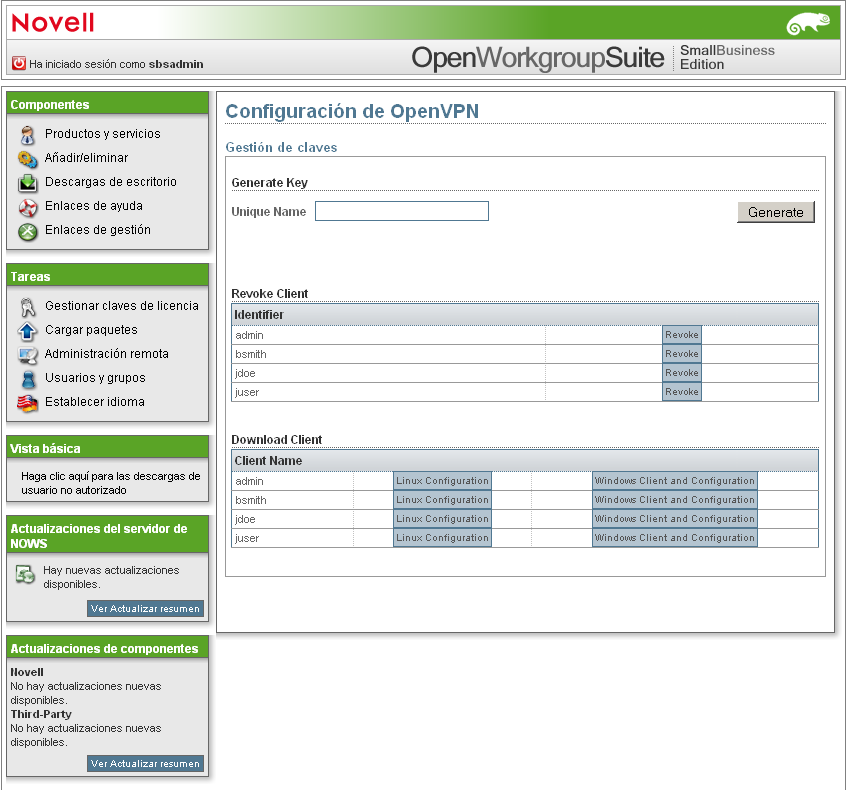Image resolution: width=847 pixels, height=790 pixels.
Task: Open Descargas de escritorio link
Action: point(111,182)
